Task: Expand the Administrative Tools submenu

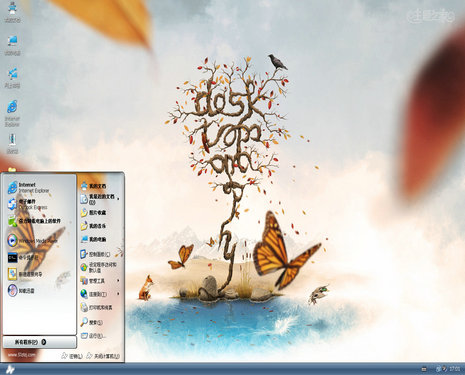Action: click(x=100, y=281)
